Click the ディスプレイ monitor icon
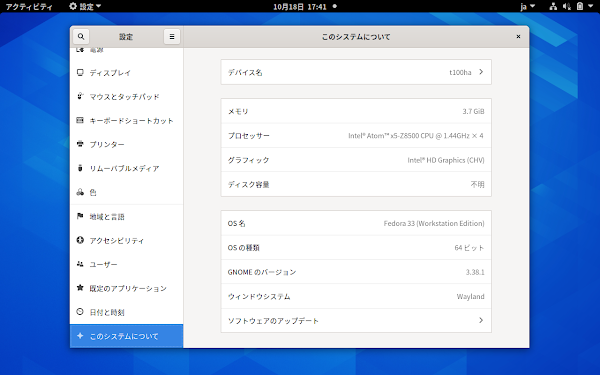Image resolution: width=600 pixels, height=375 pixels. click(80, 73)
